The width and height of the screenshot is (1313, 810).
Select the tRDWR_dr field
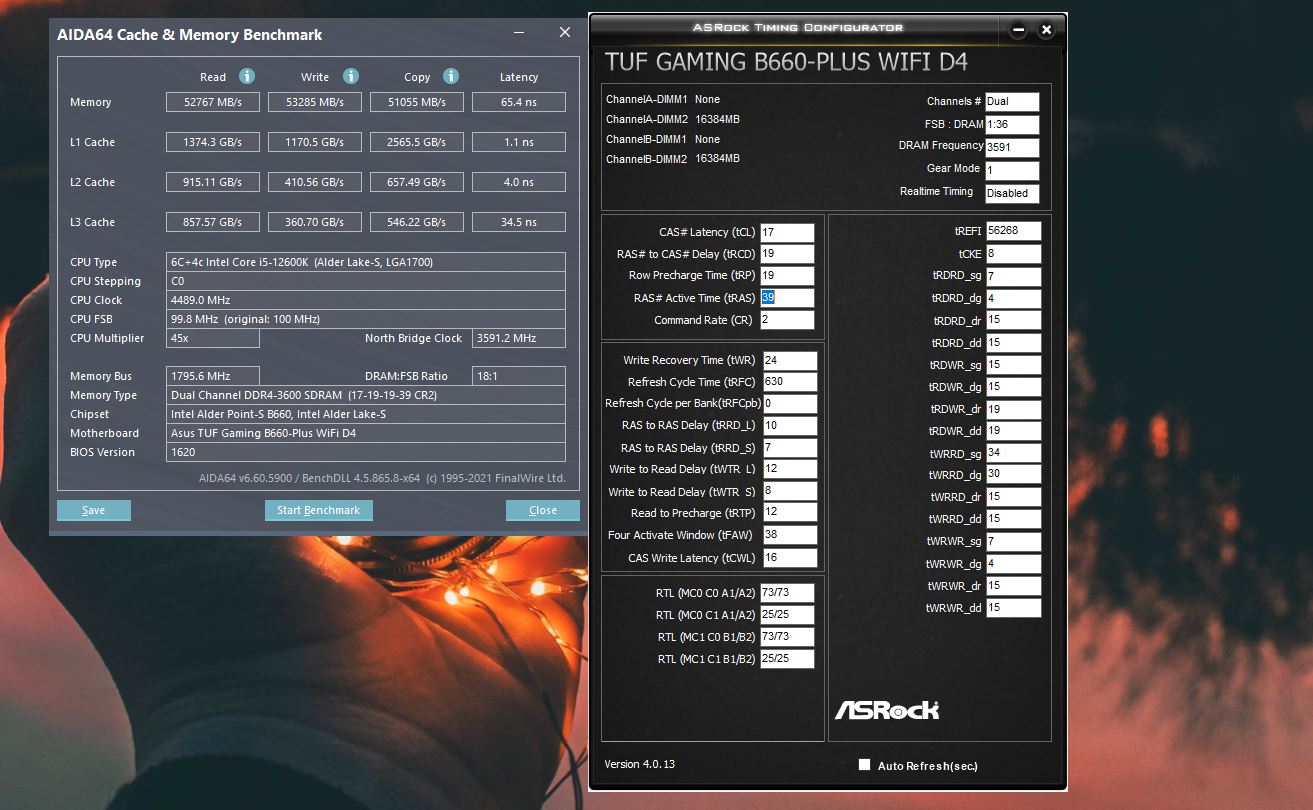1014,409
